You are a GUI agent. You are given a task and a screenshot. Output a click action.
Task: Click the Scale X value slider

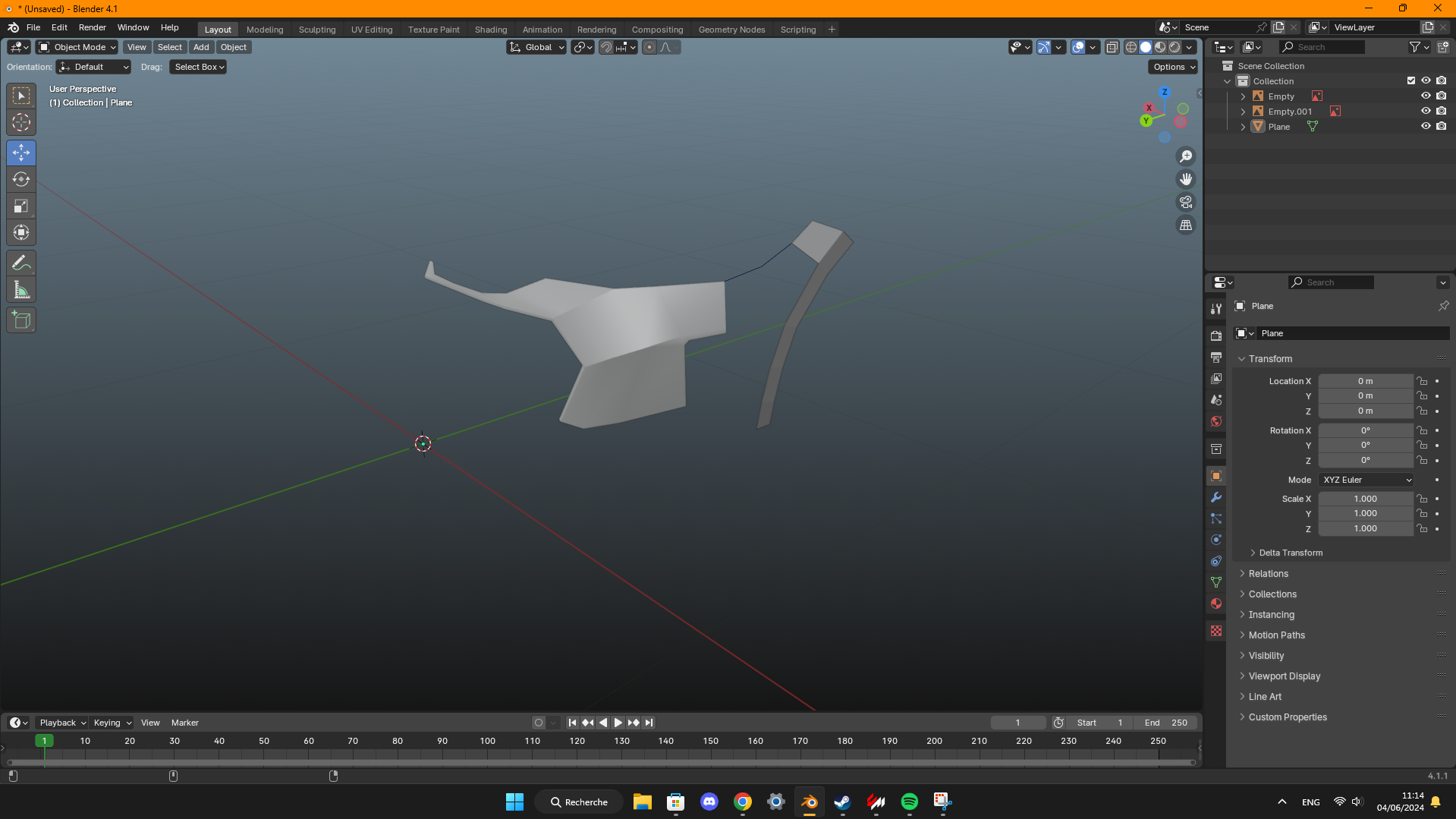click(x=1366, y=499)
